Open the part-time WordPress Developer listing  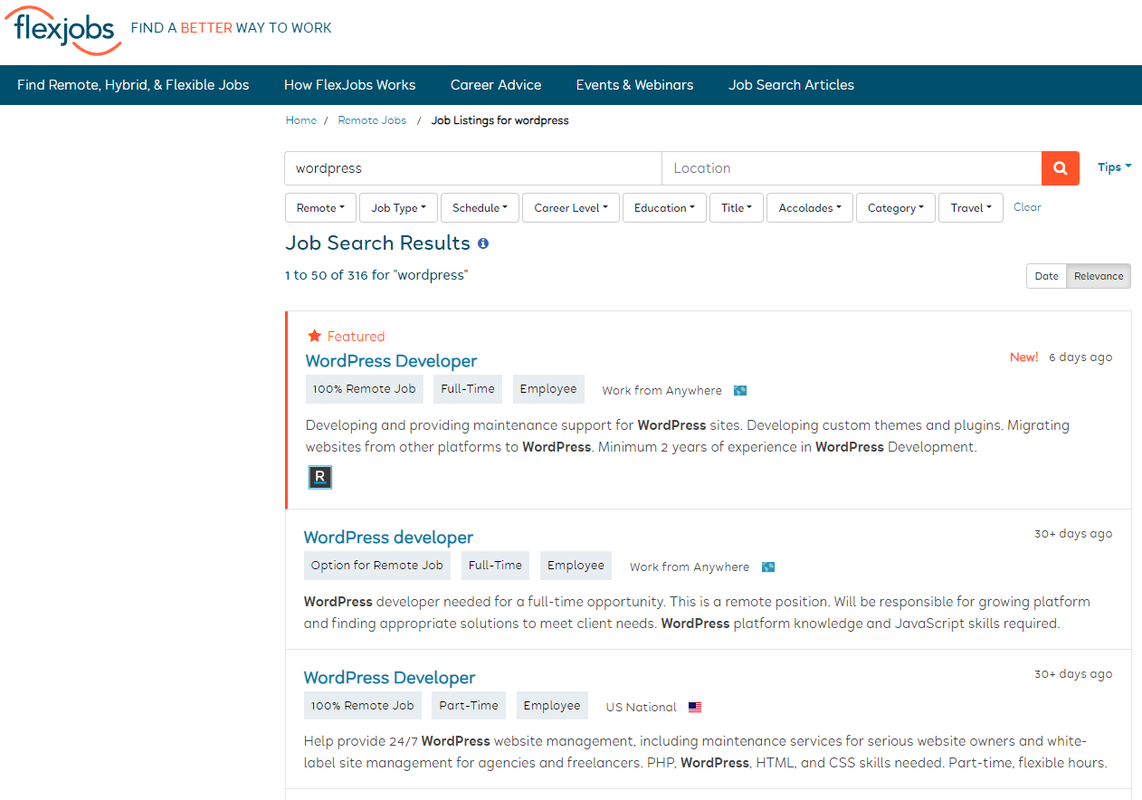[x=389, y=678]
